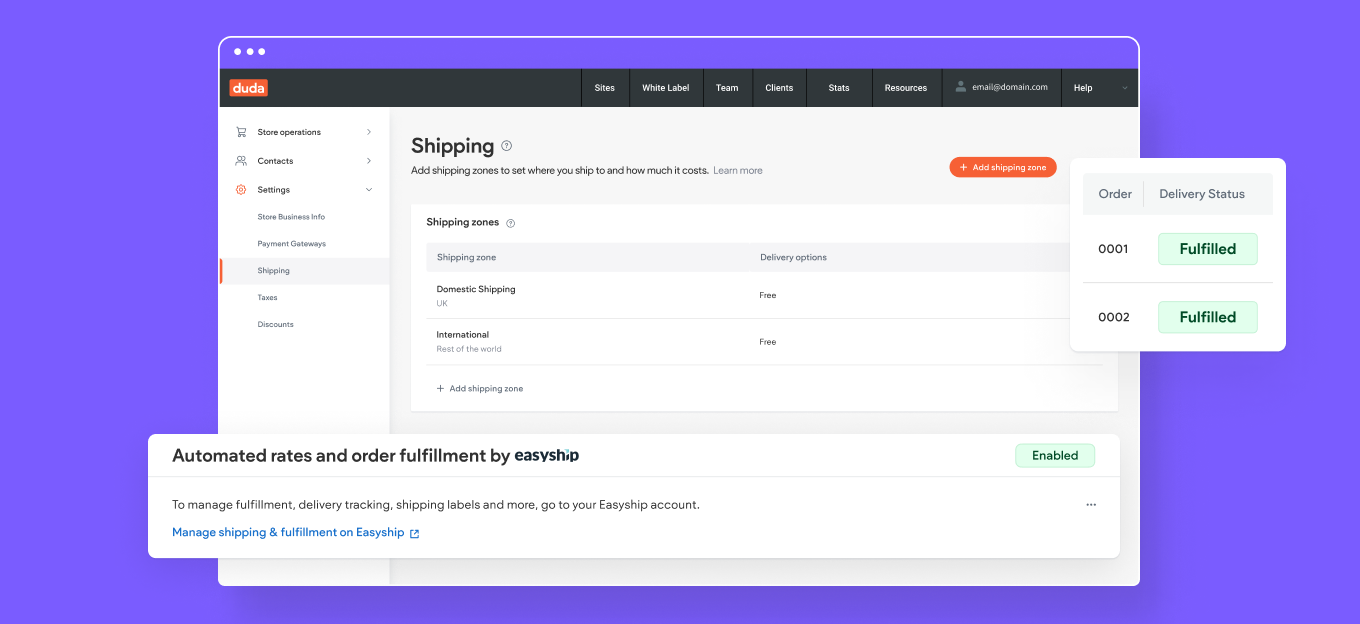This screenshot has width=1360, height=624.
Task: Click the user avatar icon beside email@domain.com
Action: coord(961,87)
